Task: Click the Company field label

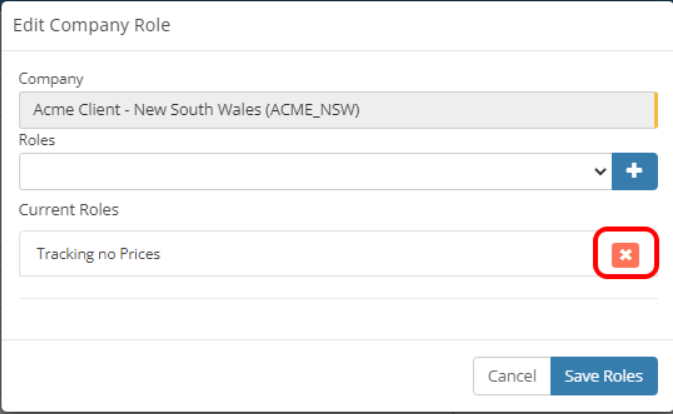Action: [51, 78]
